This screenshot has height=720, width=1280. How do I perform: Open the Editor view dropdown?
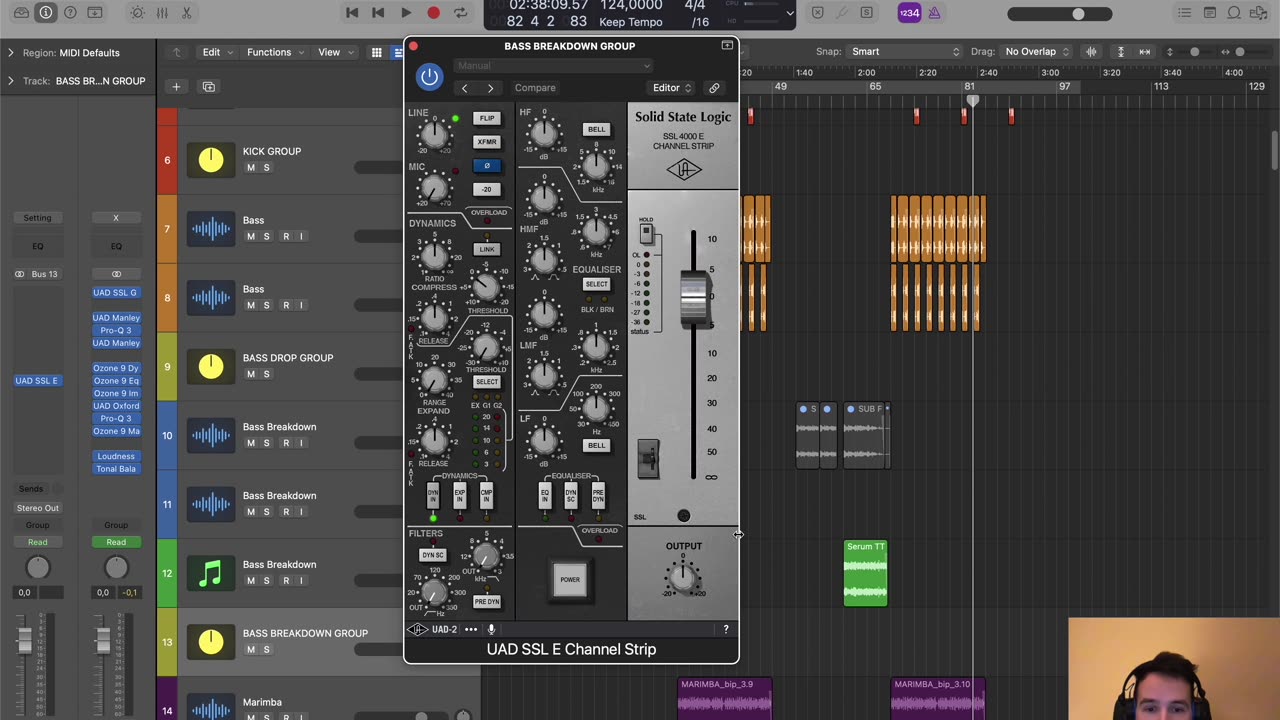[672, 88]
